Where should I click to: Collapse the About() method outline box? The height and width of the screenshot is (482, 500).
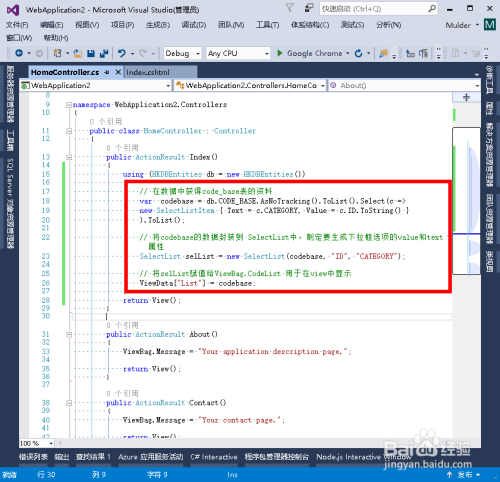(x=69, y=334)
